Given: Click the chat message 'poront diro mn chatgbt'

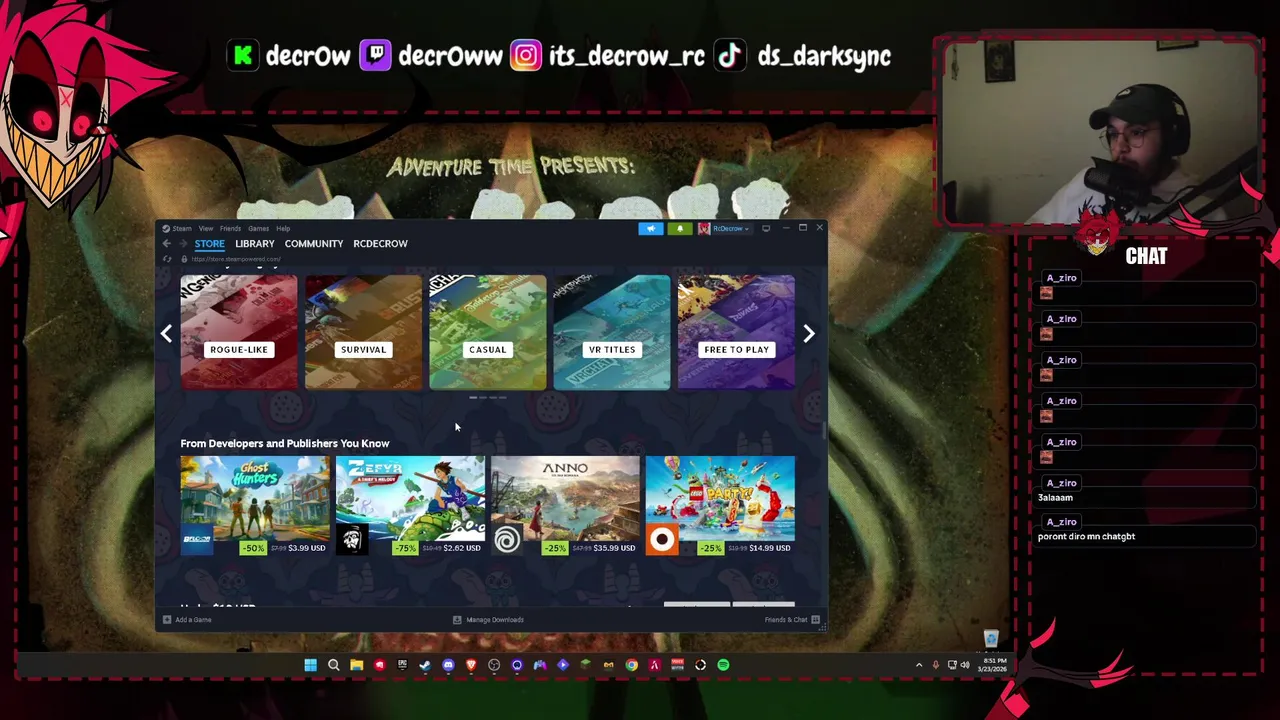Looking at the screenshot, I should (1086, 537).
